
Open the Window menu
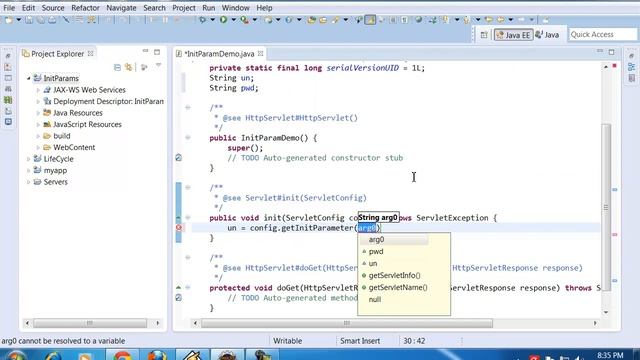tap(236, 8)
